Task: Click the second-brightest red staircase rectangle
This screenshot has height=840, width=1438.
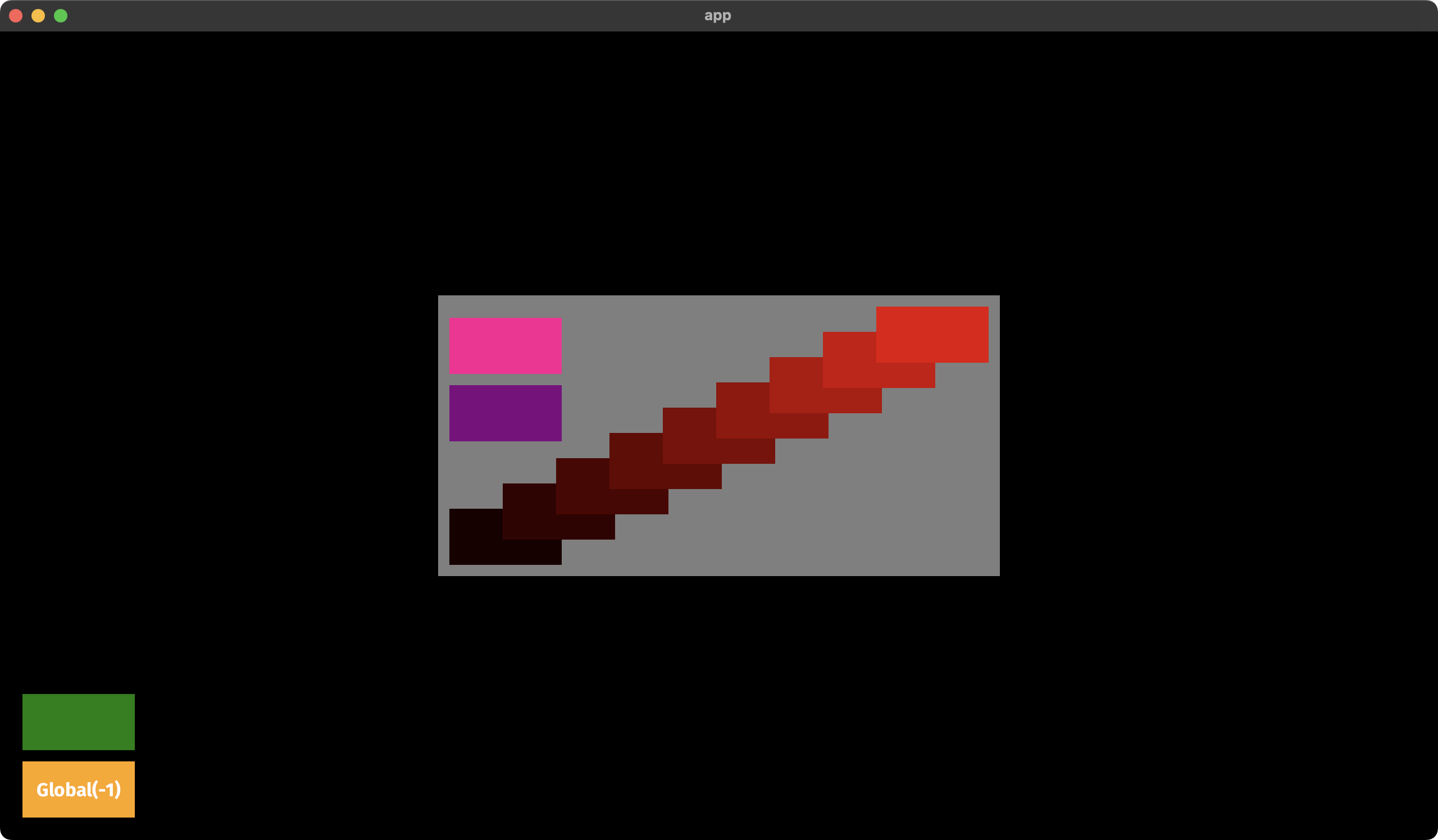Action: point(849,359)
